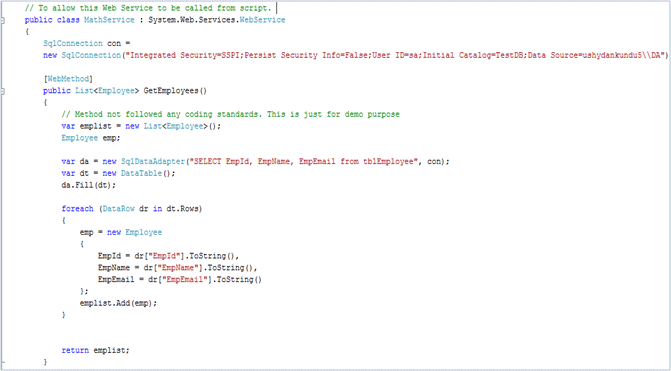The width and height of the screenshot is (671, 371).
Task: Click the 'da.Fill(dt);' statement
Action: pyautogui.click(x=89, y=185)
